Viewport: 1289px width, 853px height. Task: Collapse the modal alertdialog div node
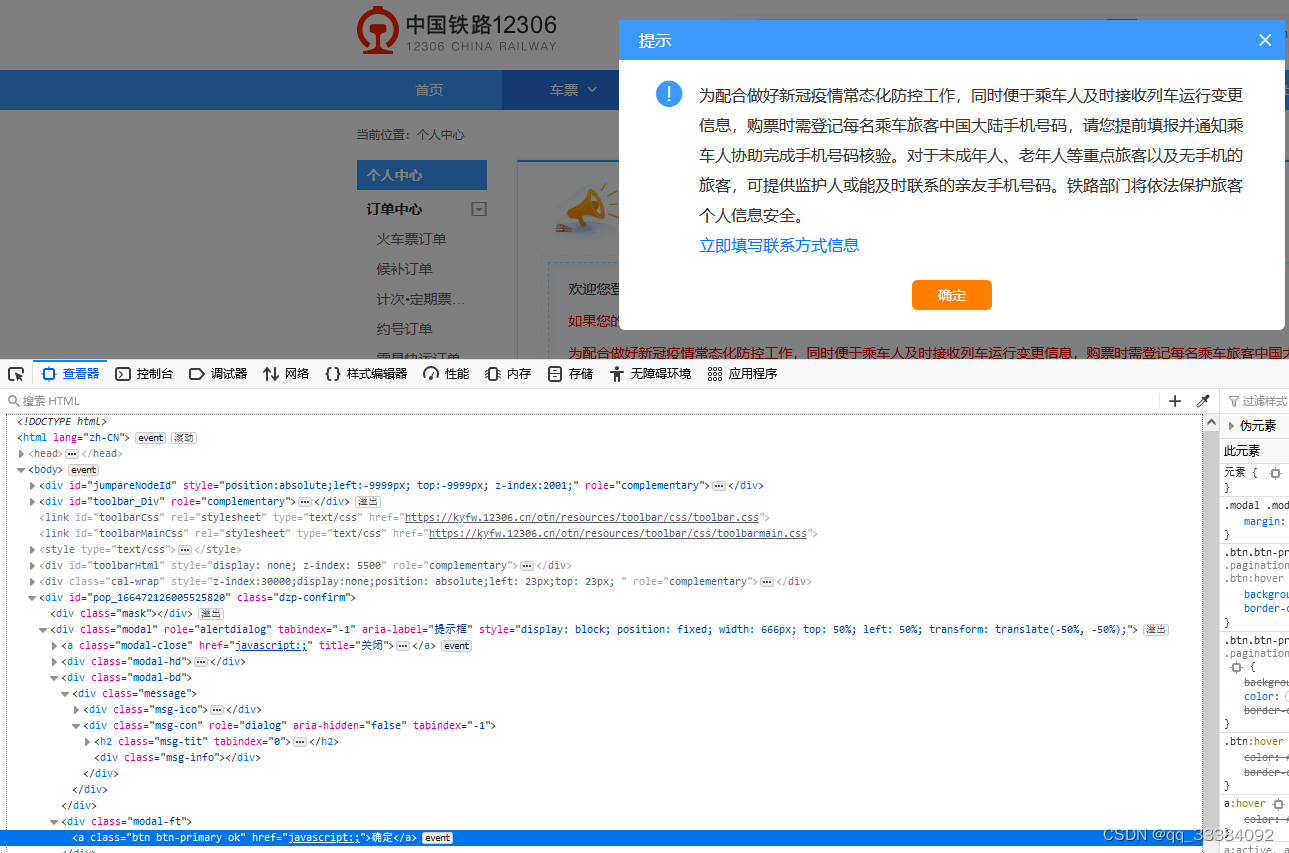43,630
